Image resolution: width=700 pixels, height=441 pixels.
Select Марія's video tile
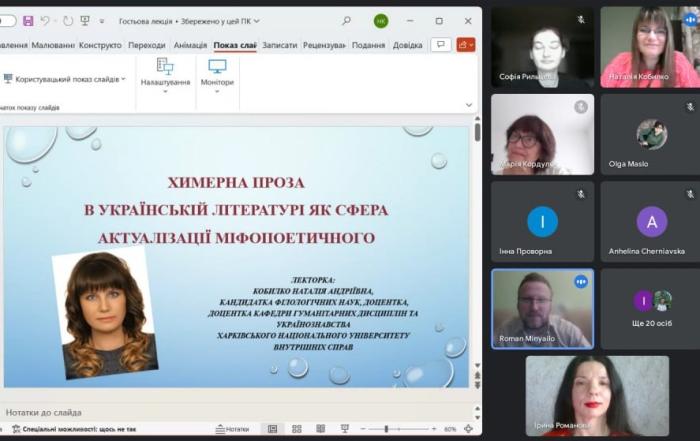pos(542,134)
